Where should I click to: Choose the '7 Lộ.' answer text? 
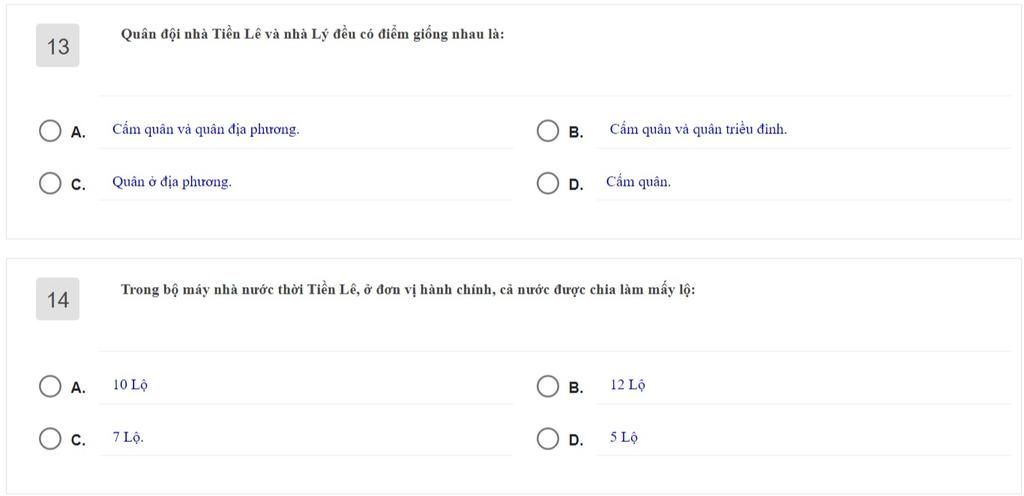(128, 437)
